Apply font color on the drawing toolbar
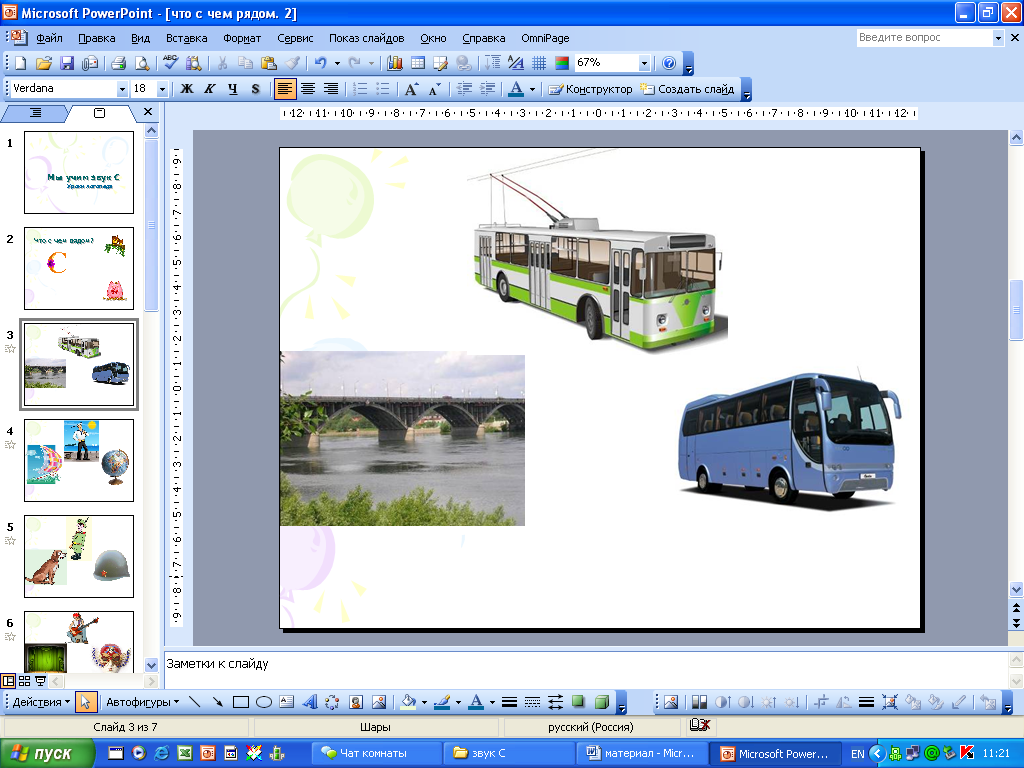1024x768 pixels. pyautogui.click(x=477, y=702)
